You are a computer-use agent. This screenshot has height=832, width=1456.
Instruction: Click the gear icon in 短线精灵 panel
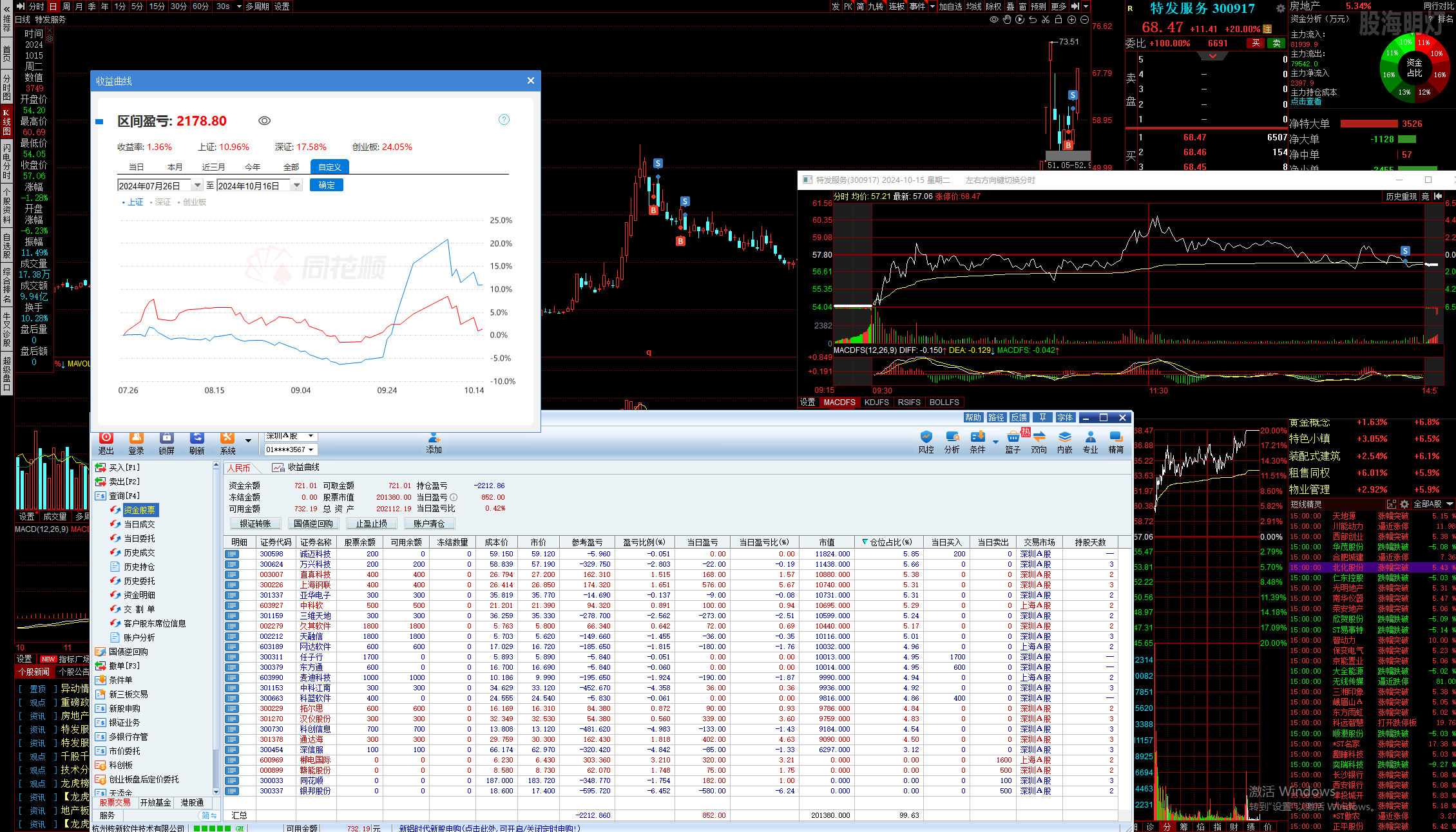1404,504
